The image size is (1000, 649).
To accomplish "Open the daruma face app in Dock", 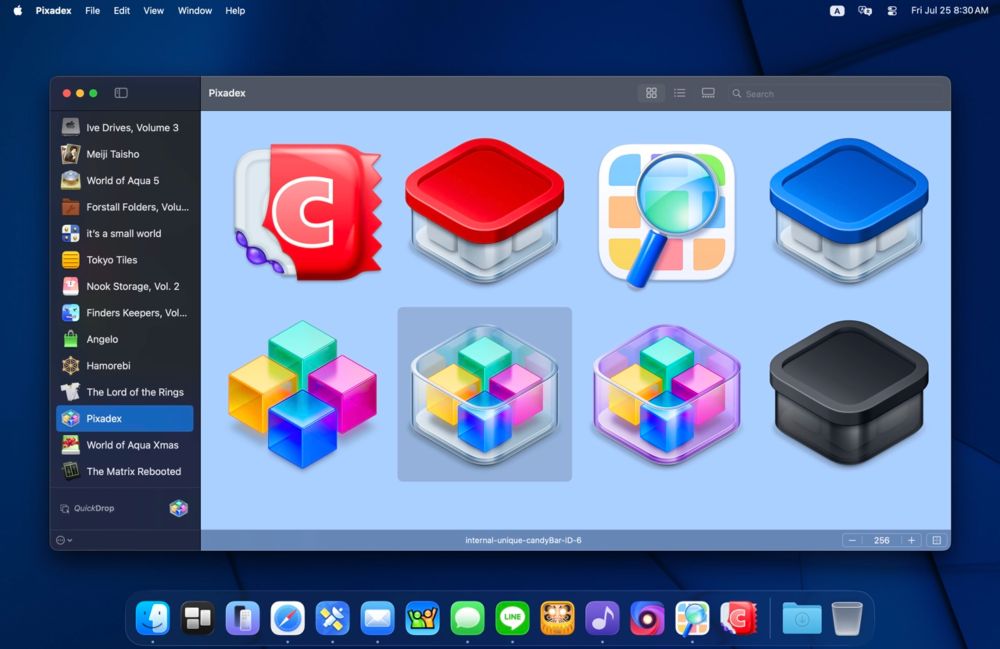I will point(557,618).
